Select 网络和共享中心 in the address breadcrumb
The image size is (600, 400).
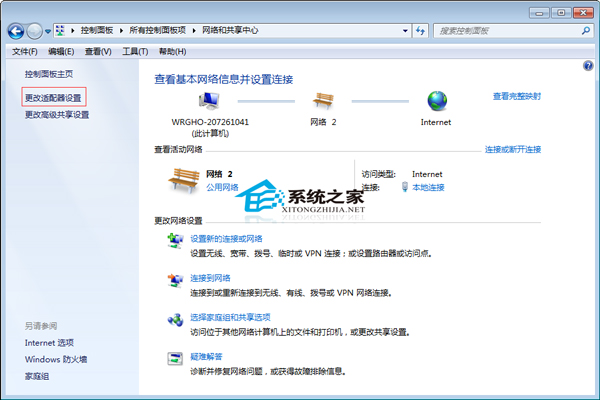230,31
